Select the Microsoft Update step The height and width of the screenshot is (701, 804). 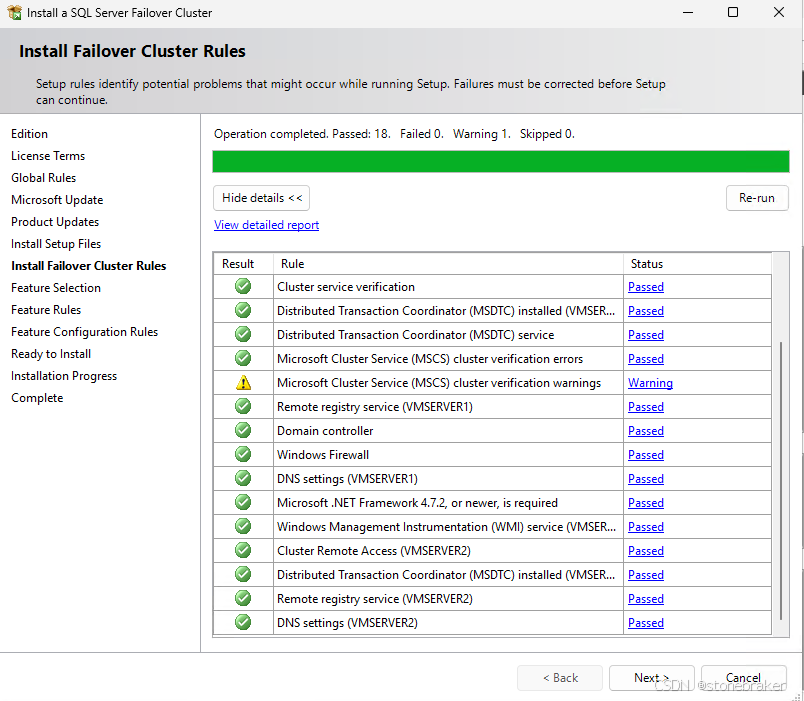coord(57,200)
